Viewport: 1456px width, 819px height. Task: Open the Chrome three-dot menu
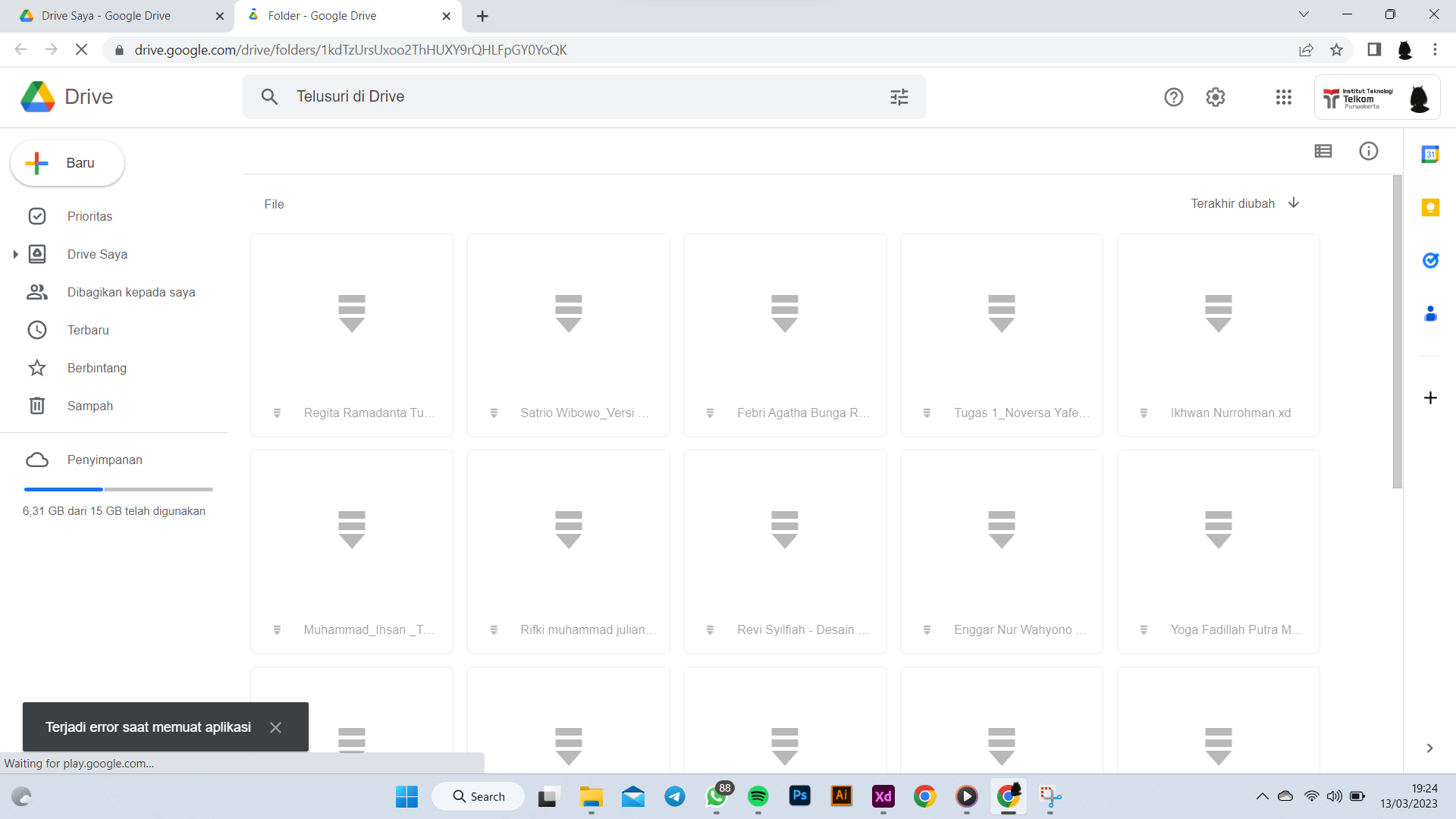pyautogui.click(x=1434, y=49)
